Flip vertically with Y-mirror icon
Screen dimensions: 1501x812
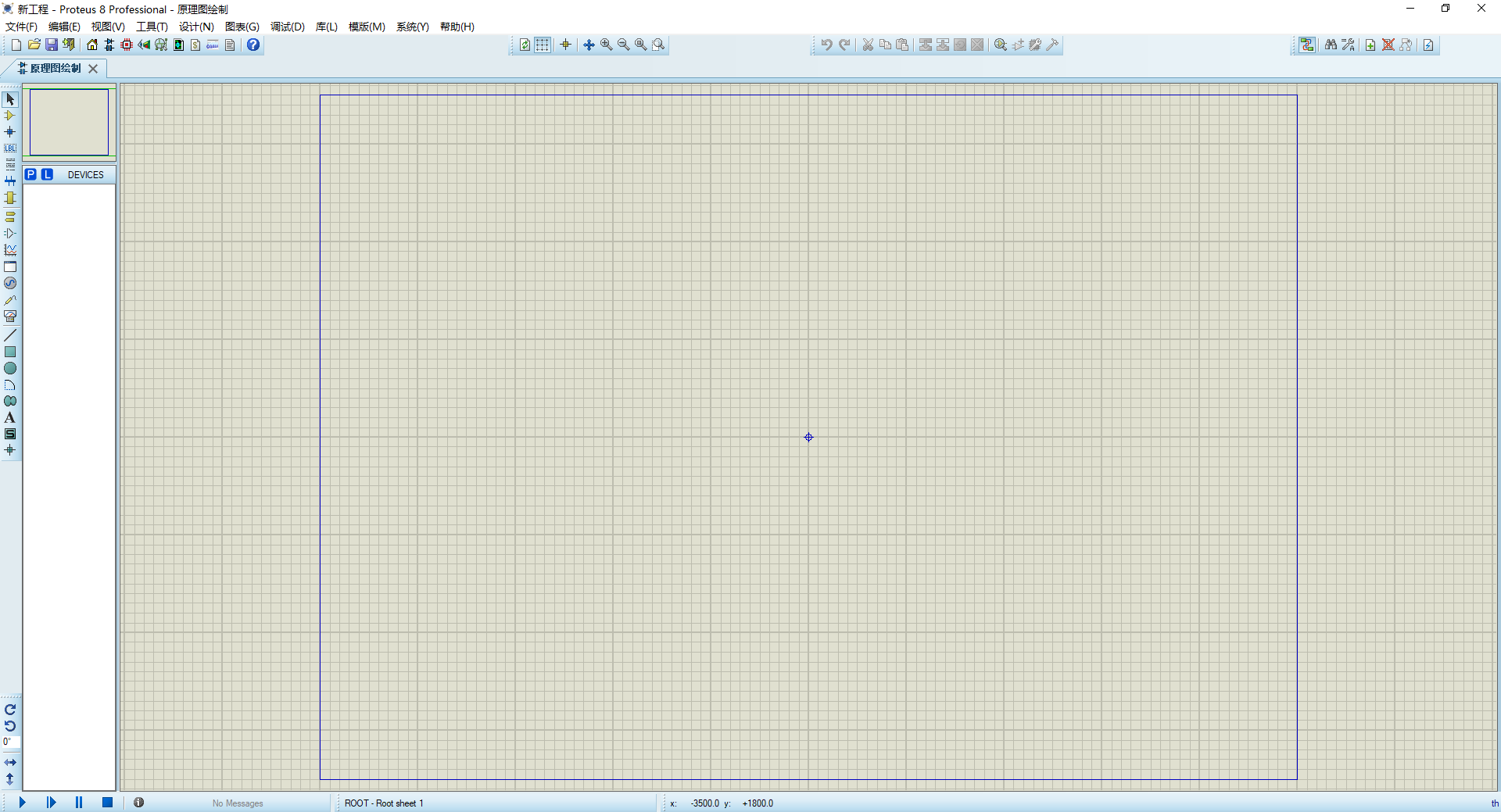coord(10,779)
